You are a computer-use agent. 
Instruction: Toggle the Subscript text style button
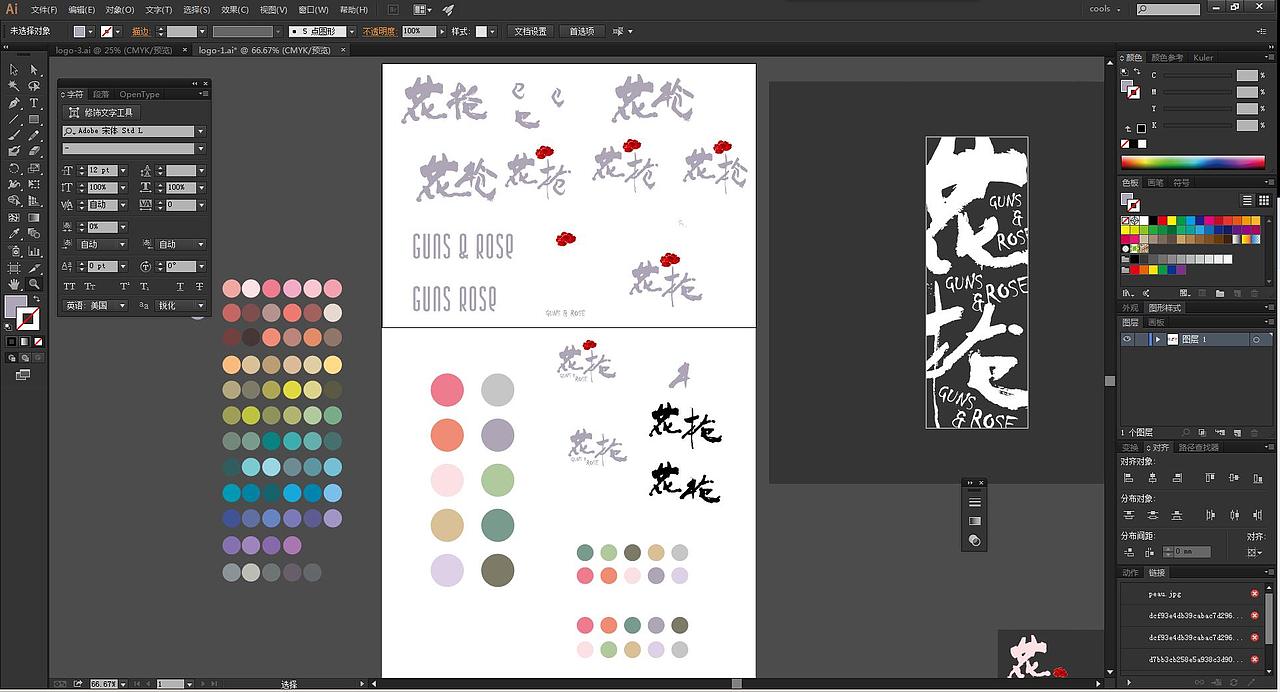[145, 287]
